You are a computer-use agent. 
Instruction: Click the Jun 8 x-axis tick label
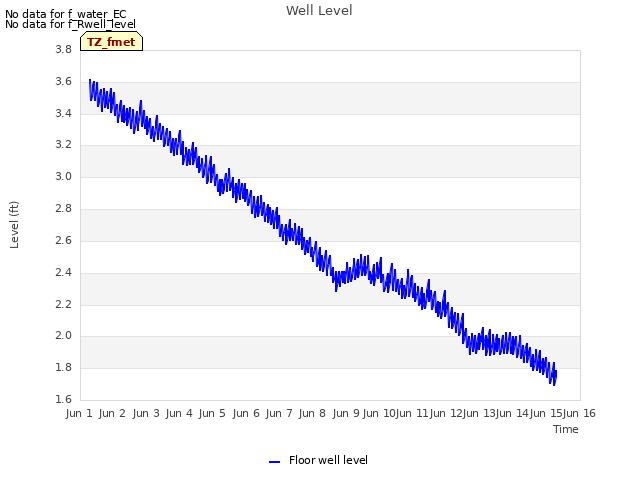point(312,413)
